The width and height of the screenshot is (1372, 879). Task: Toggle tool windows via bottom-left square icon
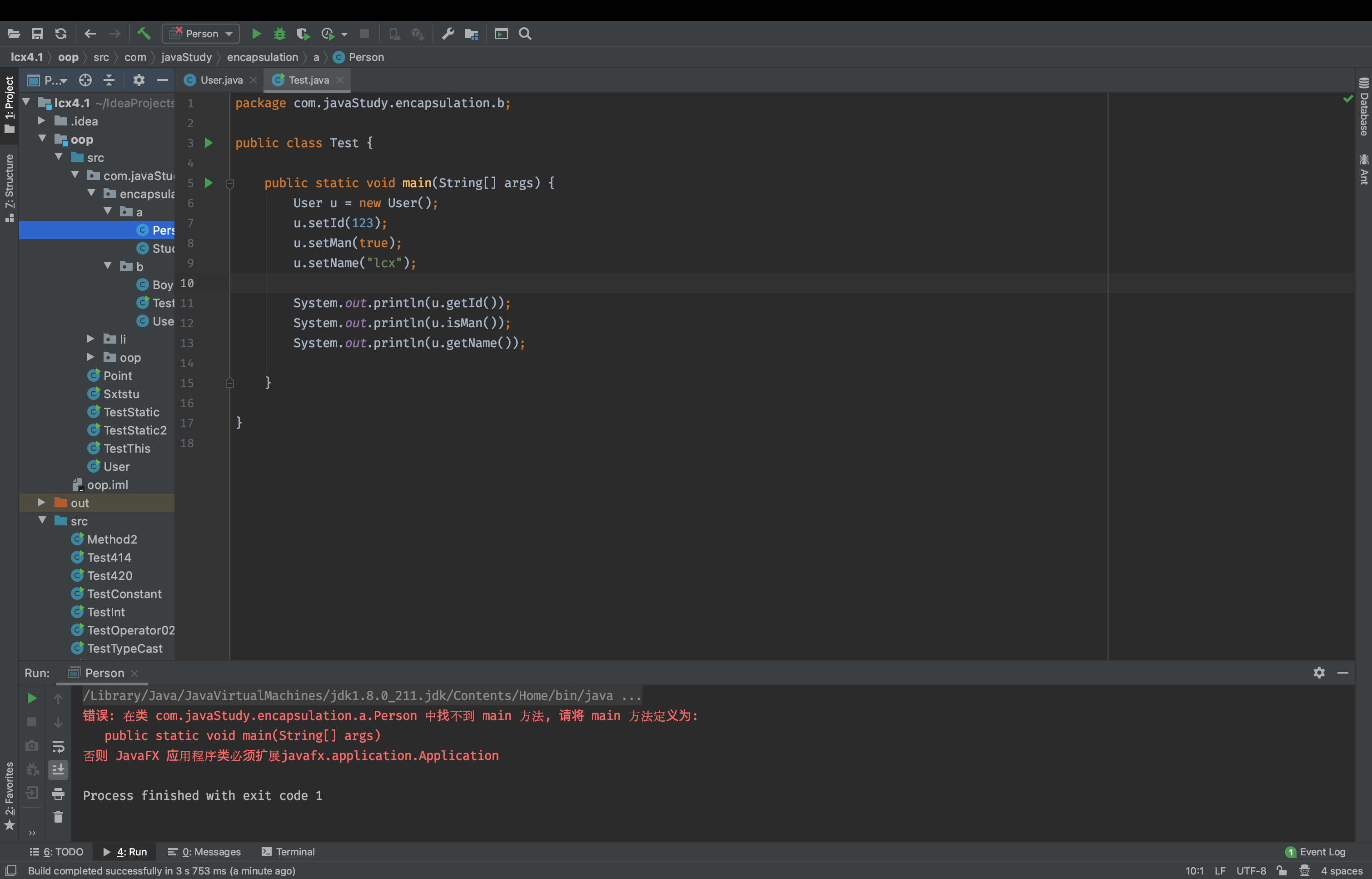(11, 870)
